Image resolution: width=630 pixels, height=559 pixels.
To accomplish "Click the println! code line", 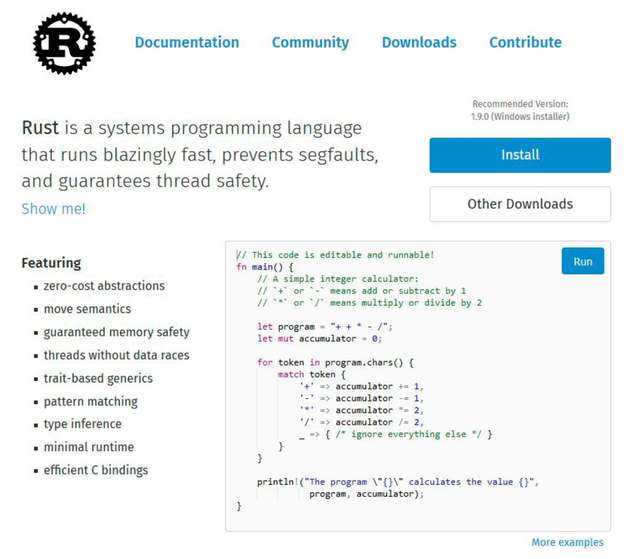I will pyautogui.click(x=398, y=482).
